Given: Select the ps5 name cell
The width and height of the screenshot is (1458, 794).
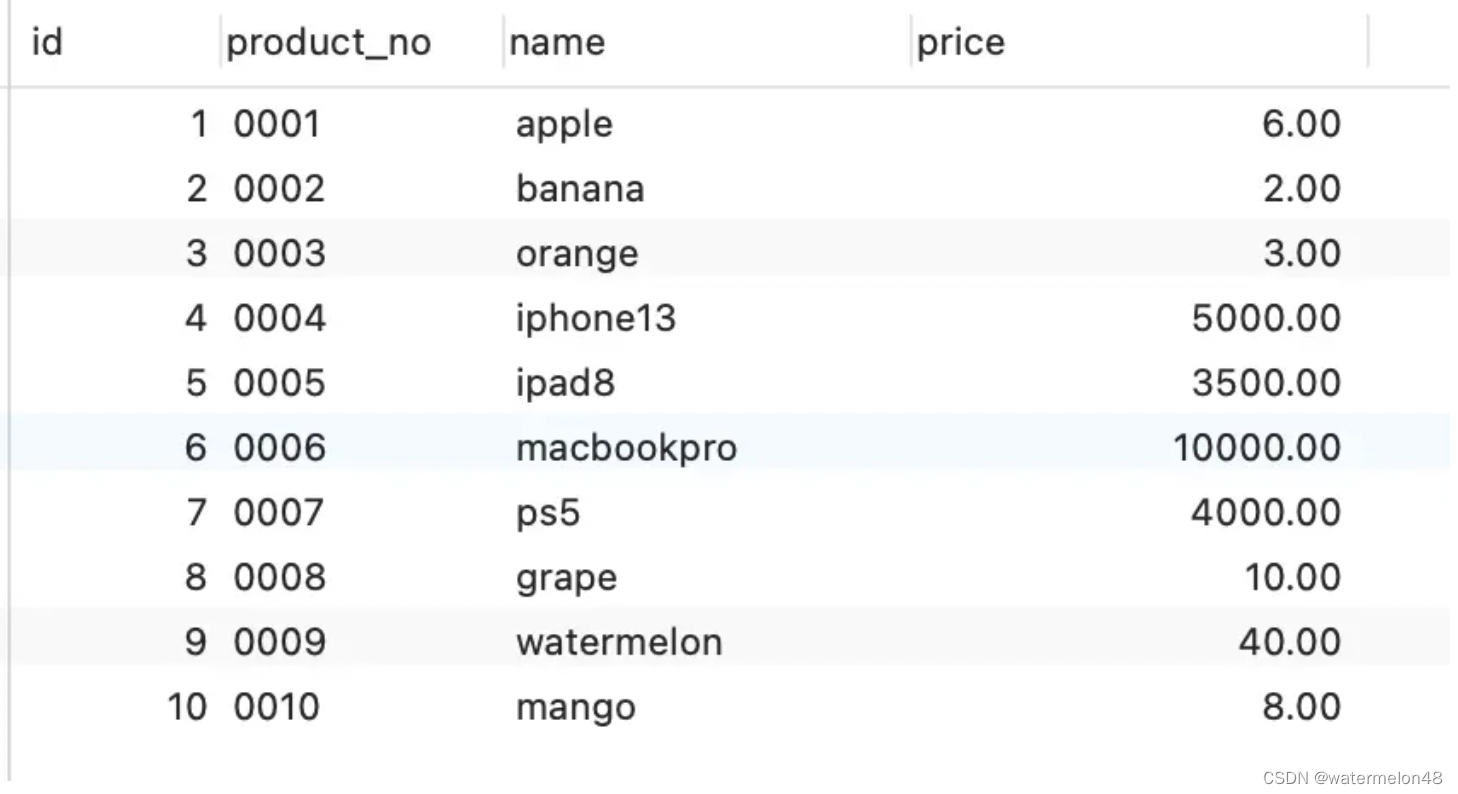Looking at the screenshot, I should pyautogui.click(x=548, y=513).
